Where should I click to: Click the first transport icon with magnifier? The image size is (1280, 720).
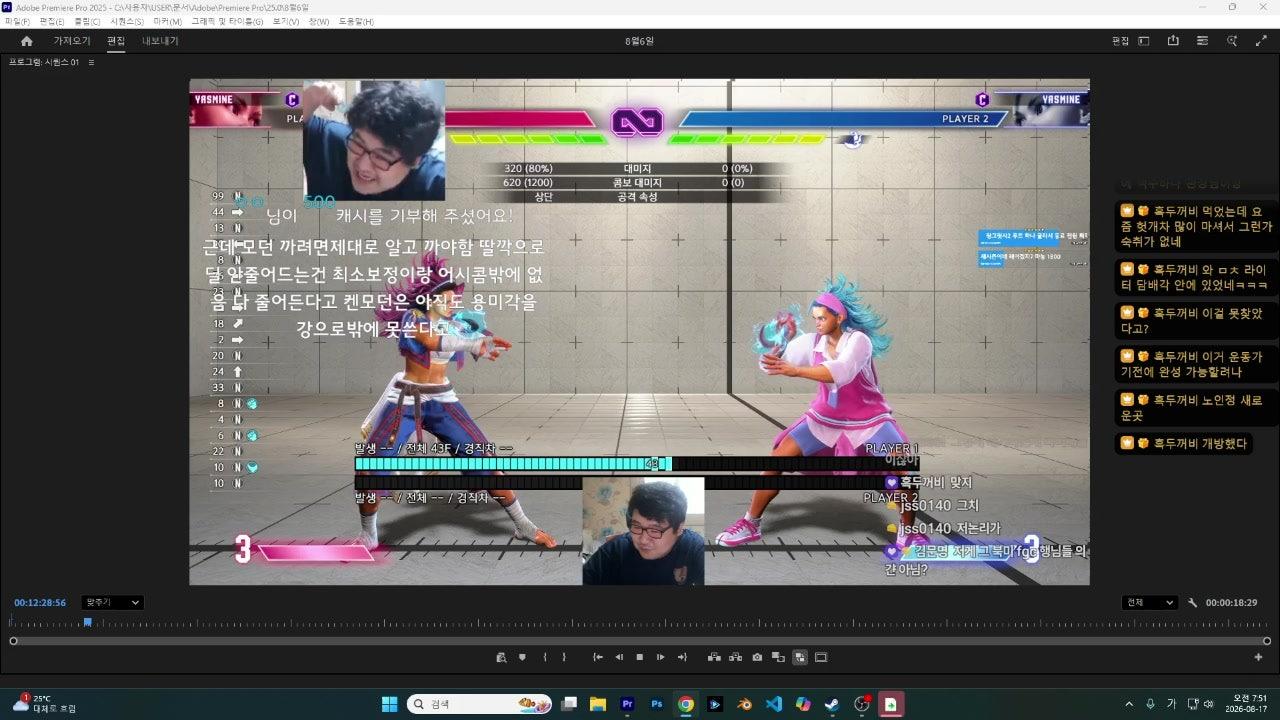point(502,657)
